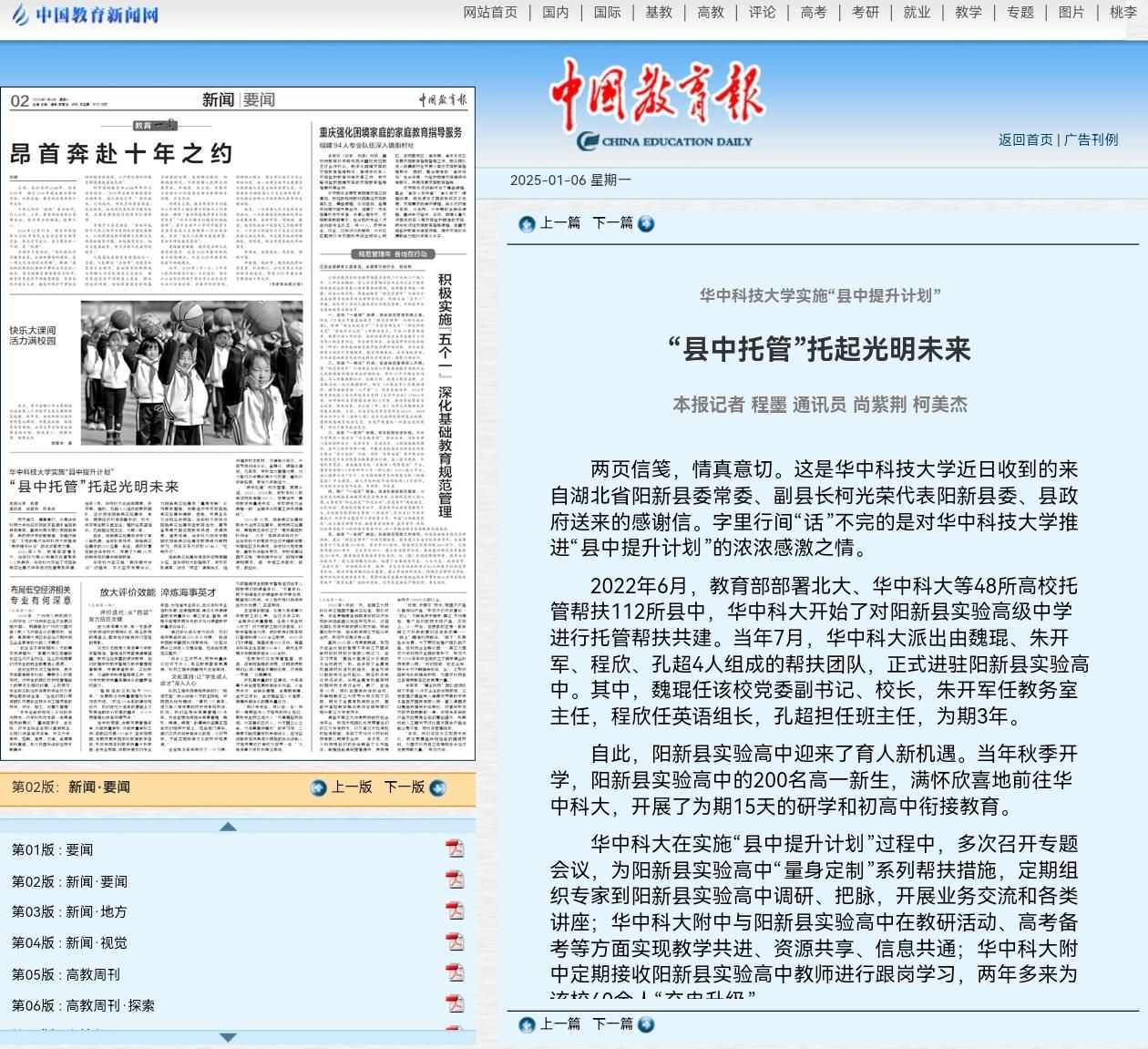Click 中国教育报 China Education Daily masthead
Image resolution: width=1148 pixels, height=1049 pixels.
[658, 104]
